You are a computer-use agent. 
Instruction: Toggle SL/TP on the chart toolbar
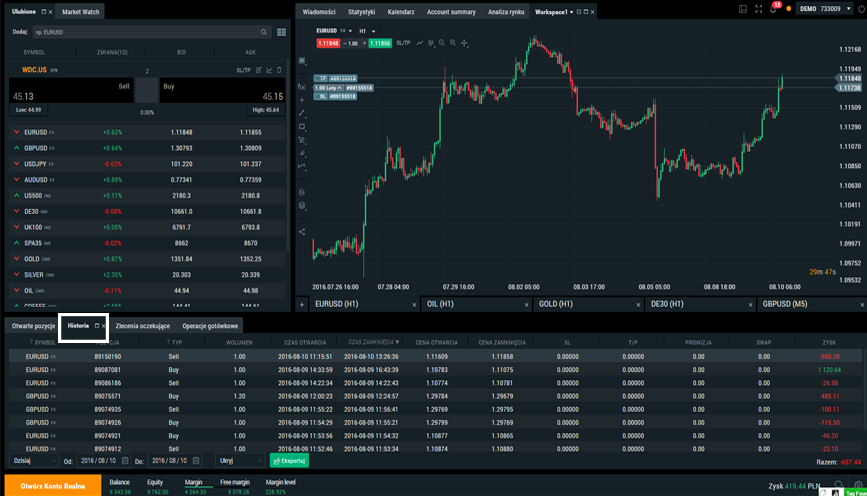[x=403, y=44]
